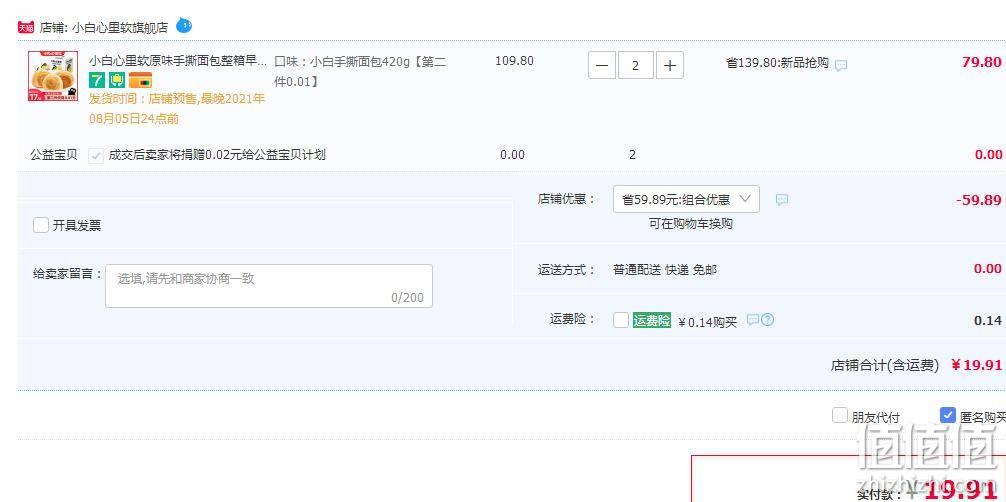Click the comment icon beside 新品抢购
Screen dimensions: 1006x502
coord(840,65)
